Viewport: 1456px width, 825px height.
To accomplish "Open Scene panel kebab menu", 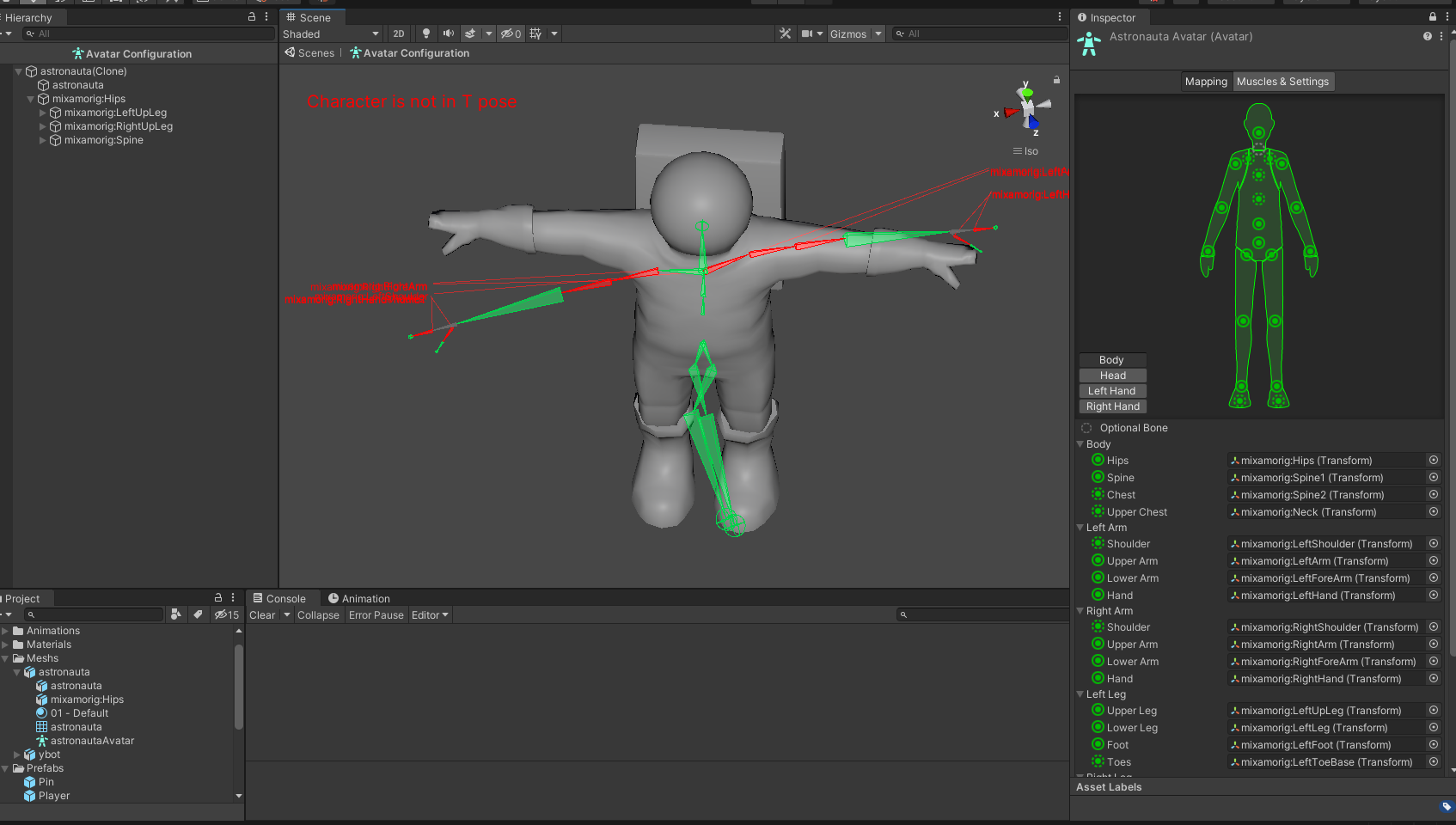I will point(1060,16).
